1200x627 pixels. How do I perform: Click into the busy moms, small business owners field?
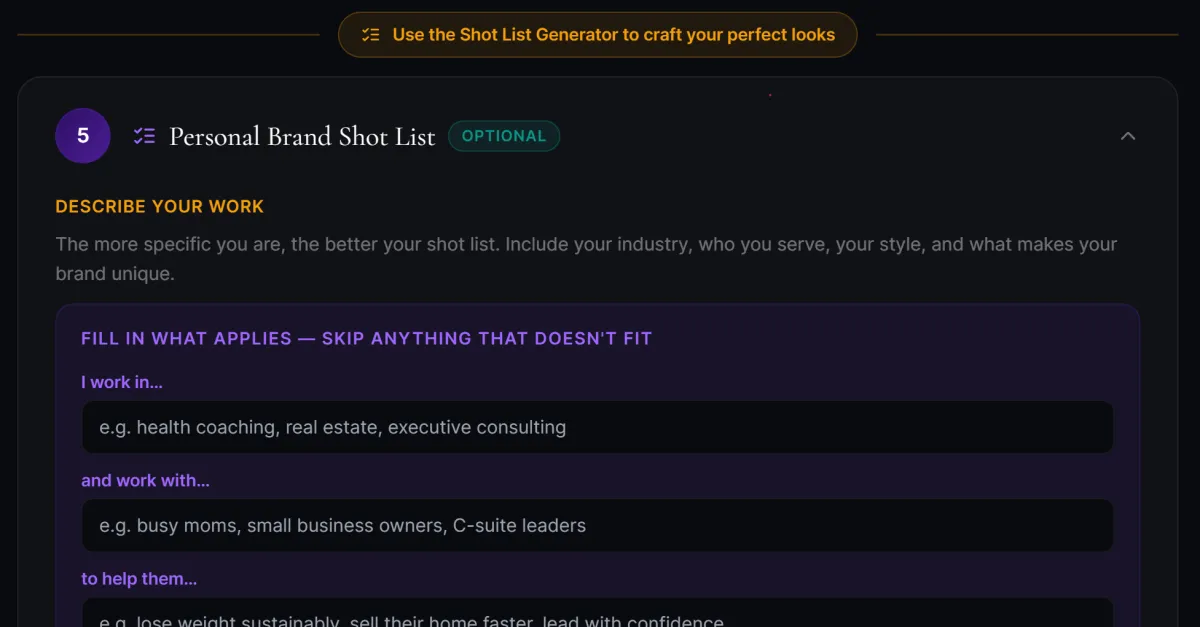tap(597, 525)
